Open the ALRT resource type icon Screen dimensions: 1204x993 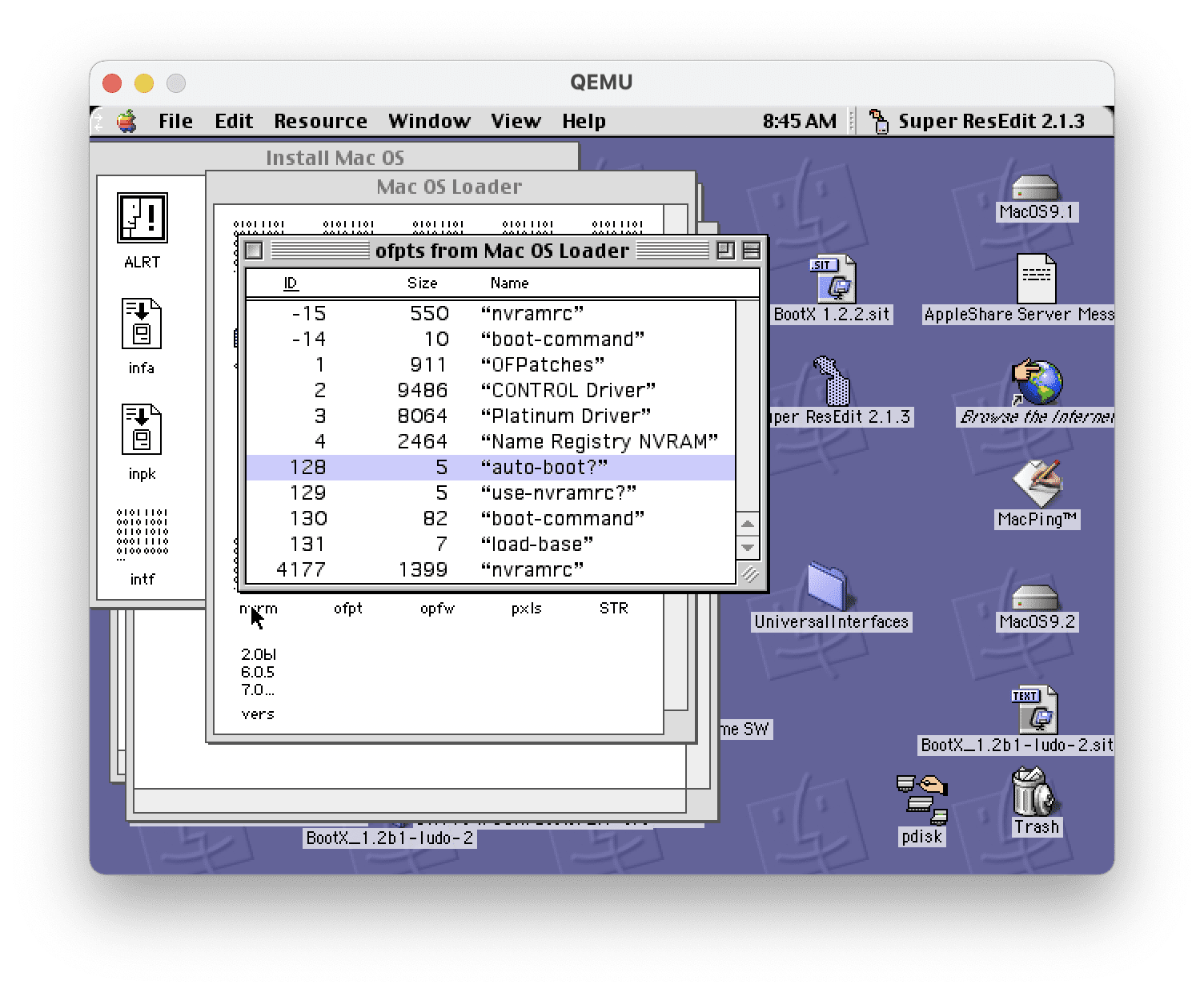click(x=142, y=218)
